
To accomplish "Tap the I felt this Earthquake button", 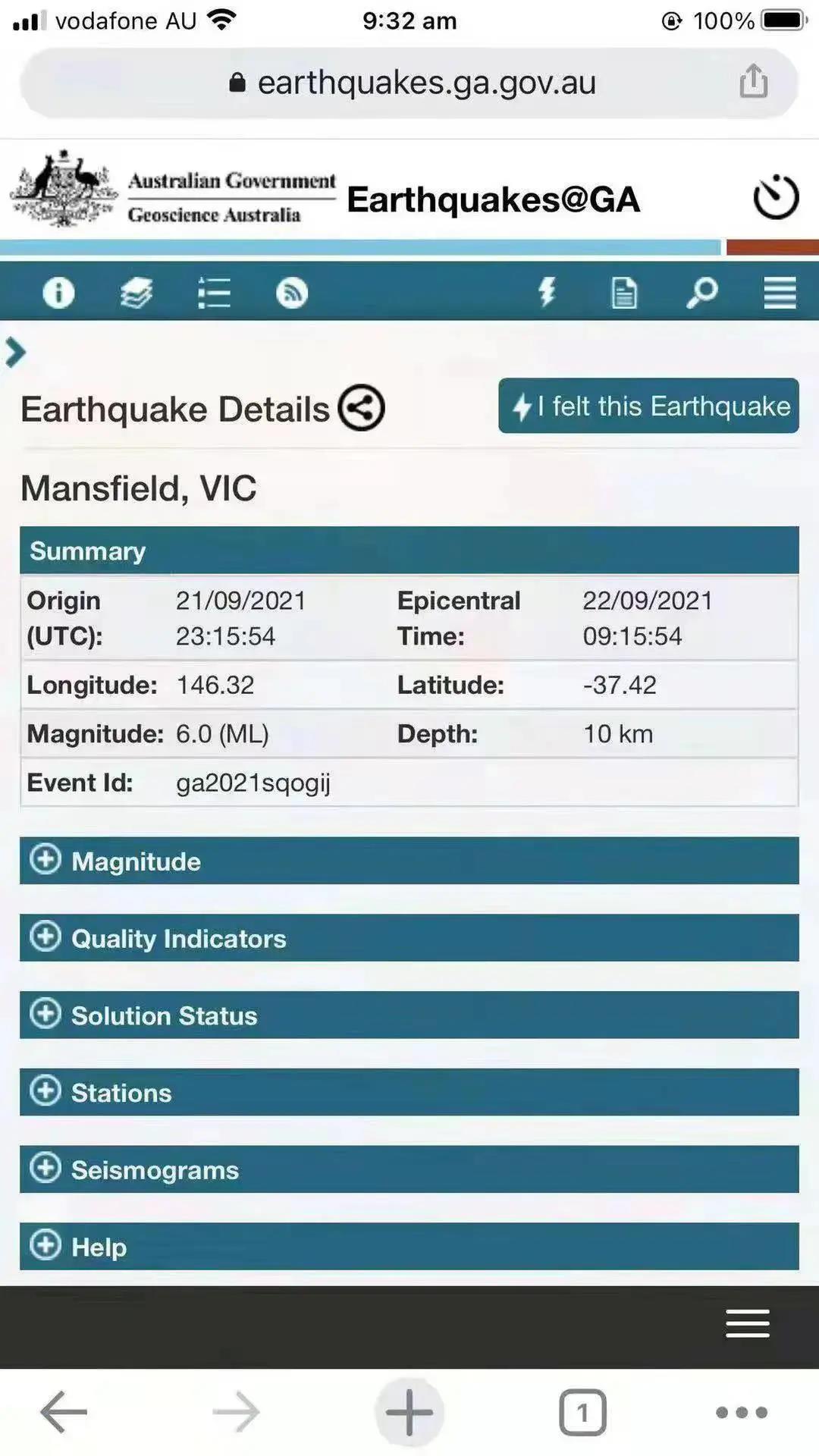I will [648, 406].
